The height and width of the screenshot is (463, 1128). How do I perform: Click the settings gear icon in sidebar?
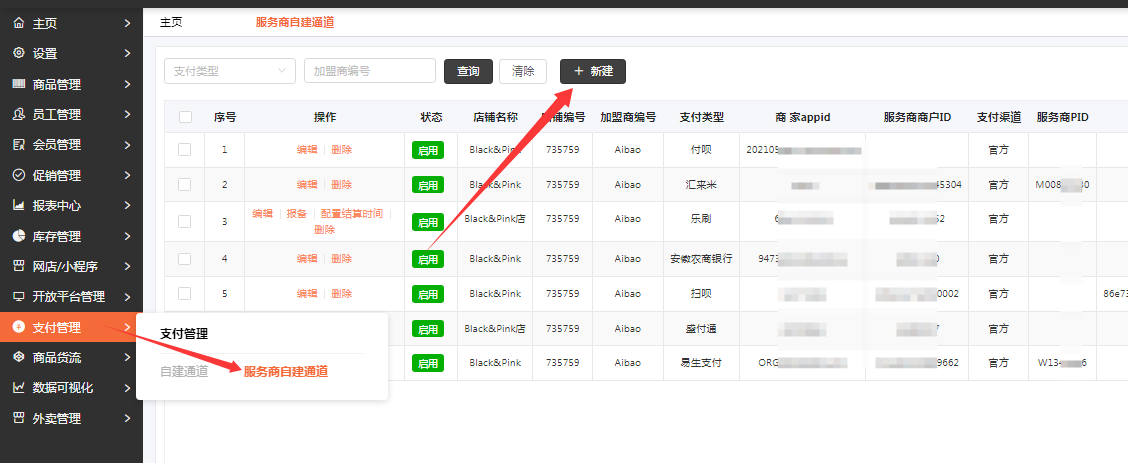pyautogui.click(x=18, y=53)
